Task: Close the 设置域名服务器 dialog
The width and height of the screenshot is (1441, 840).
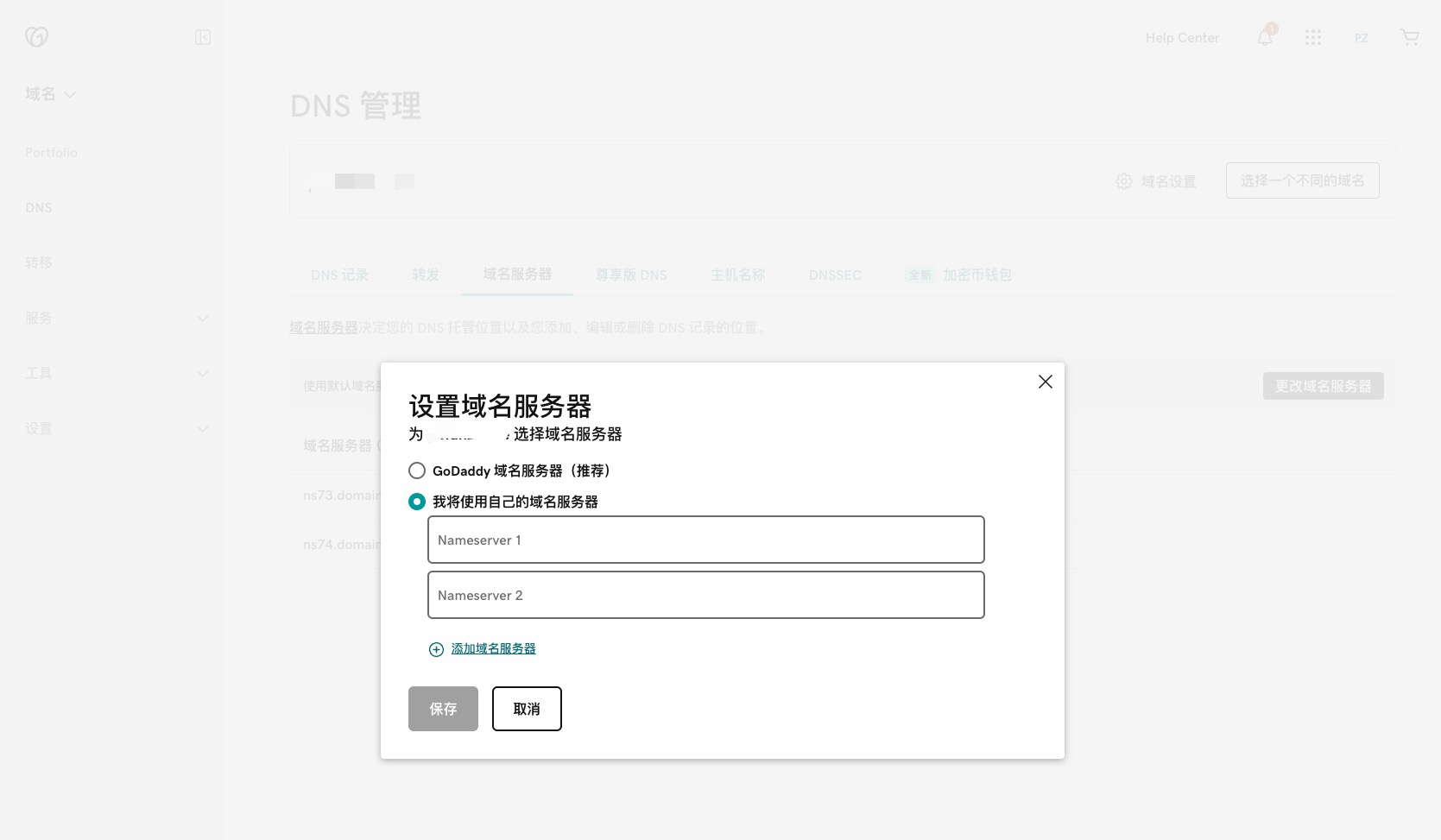Action: pyautogui.click(x=1045, y=382)
